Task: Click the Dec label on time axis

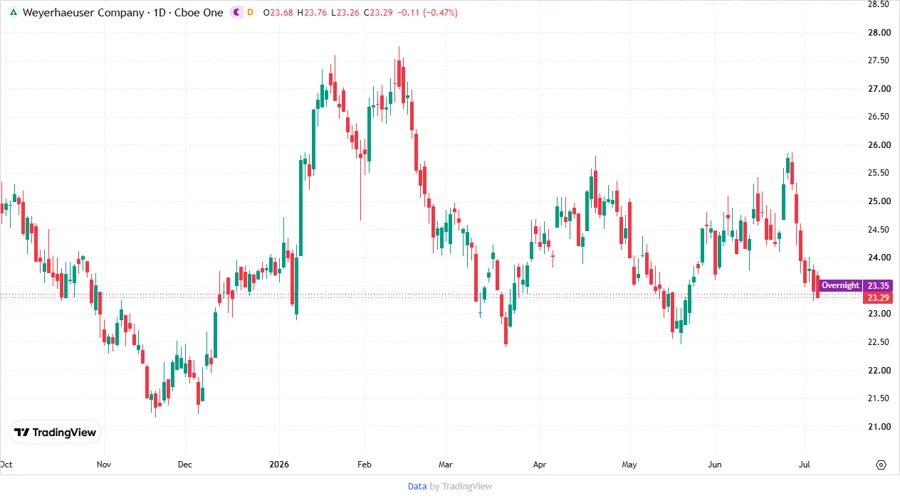Action: coord(185,464)
